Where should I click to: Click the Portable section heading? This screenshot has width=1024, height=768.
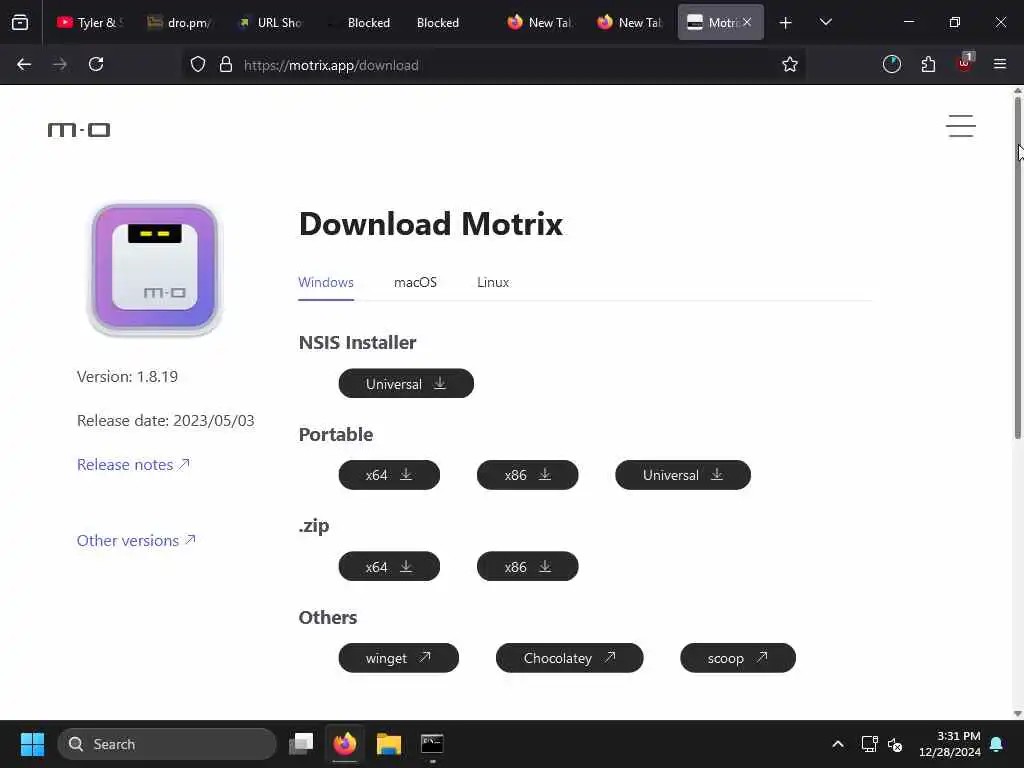336,434
